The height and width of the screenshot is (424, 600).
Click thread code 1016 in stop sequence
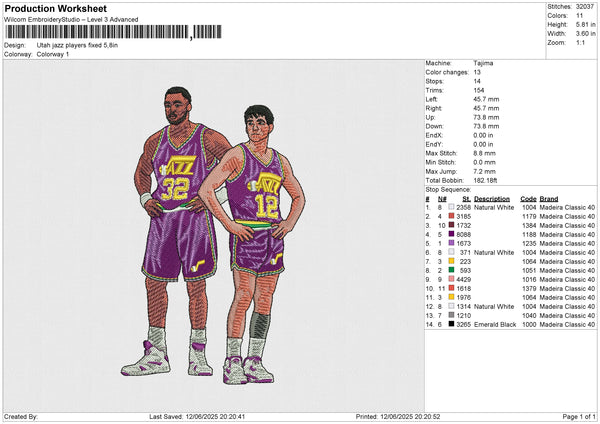[x=529, y=279]
